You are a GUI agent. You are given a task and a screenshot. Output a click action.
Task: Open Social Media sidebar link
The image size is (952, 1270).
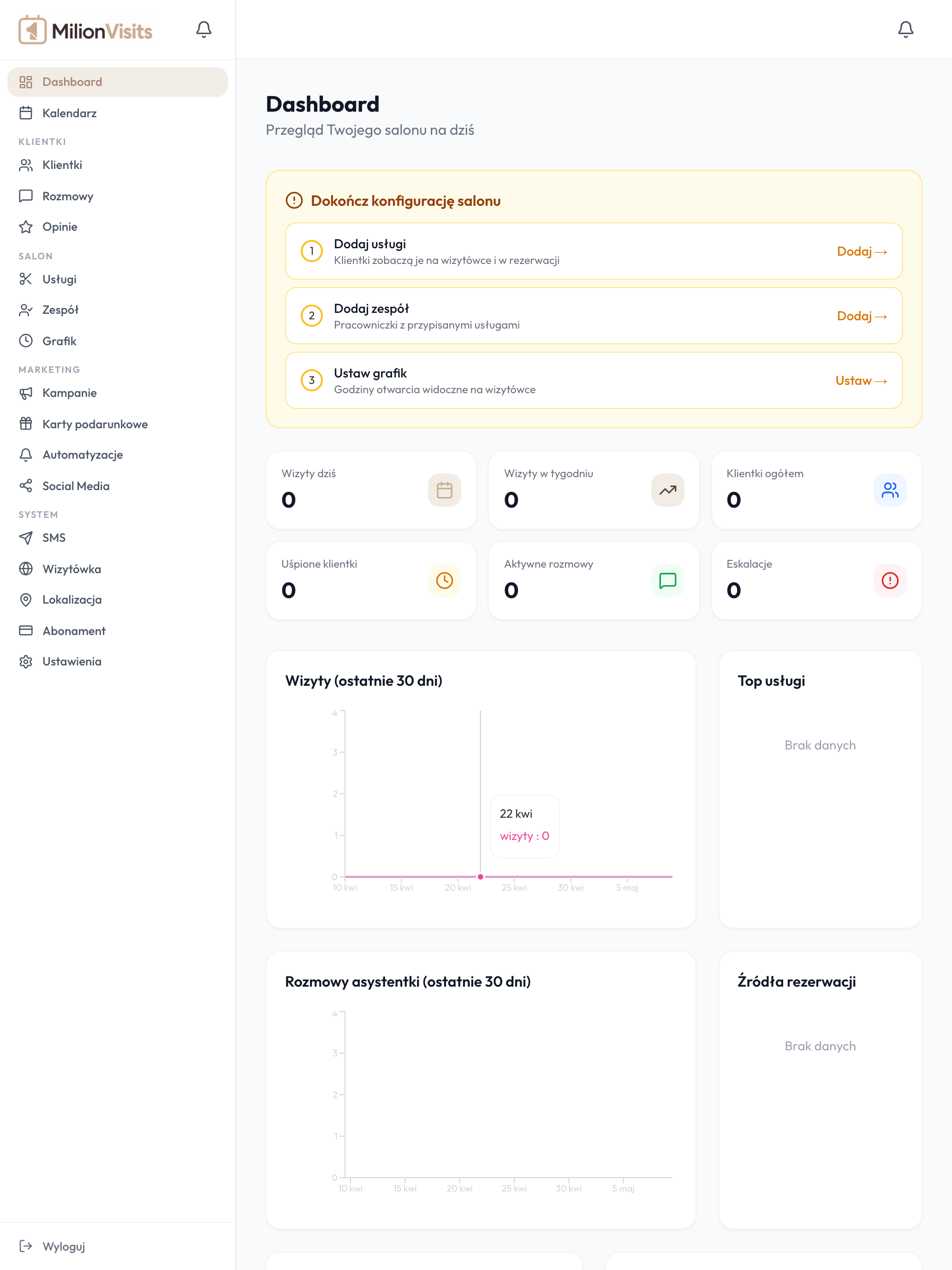pos(118,486)
